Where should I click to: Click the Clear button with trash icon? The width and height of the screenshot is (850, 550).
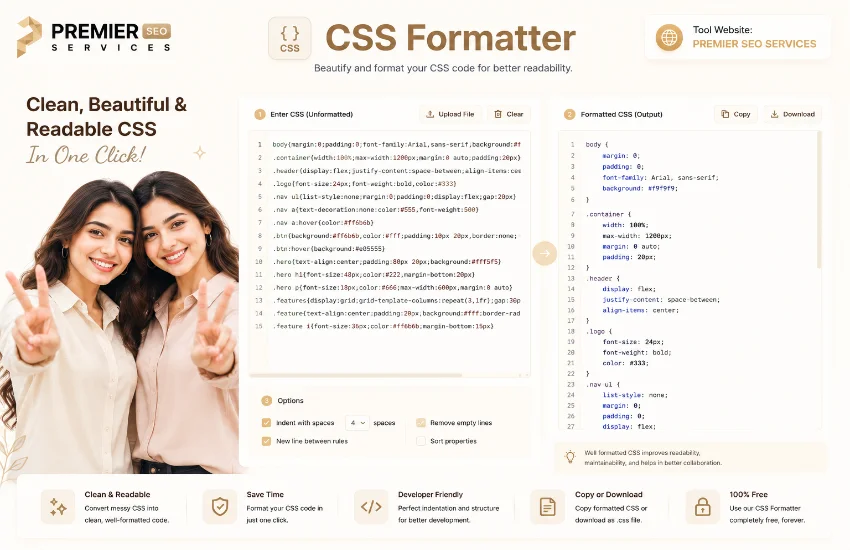tap(508, 114)
